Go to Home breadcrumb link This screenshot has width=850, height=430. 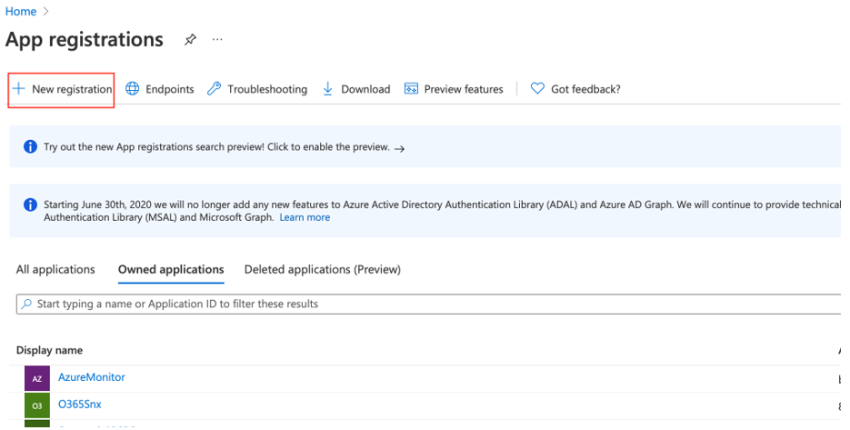20,11
